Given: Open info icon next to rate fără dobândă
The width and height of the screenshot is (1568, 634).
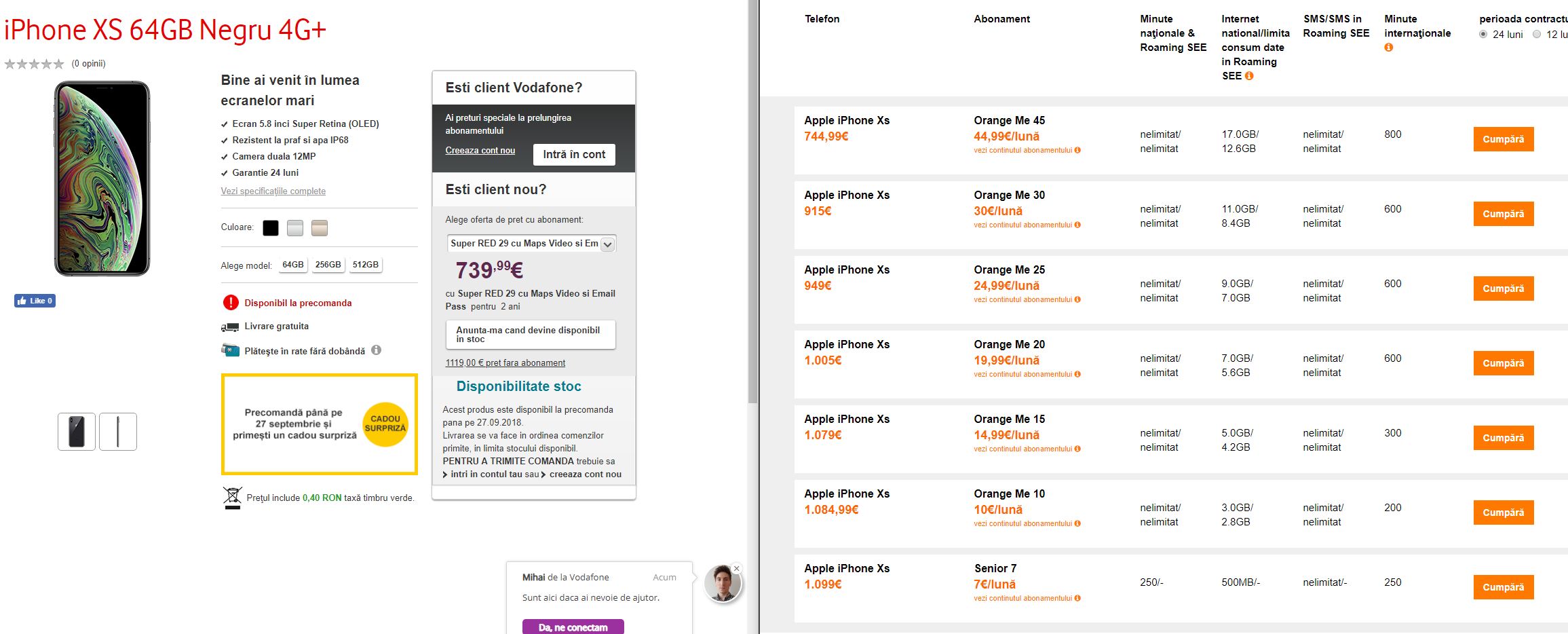Looking at the screenshot, I should [x=377, y=350].
